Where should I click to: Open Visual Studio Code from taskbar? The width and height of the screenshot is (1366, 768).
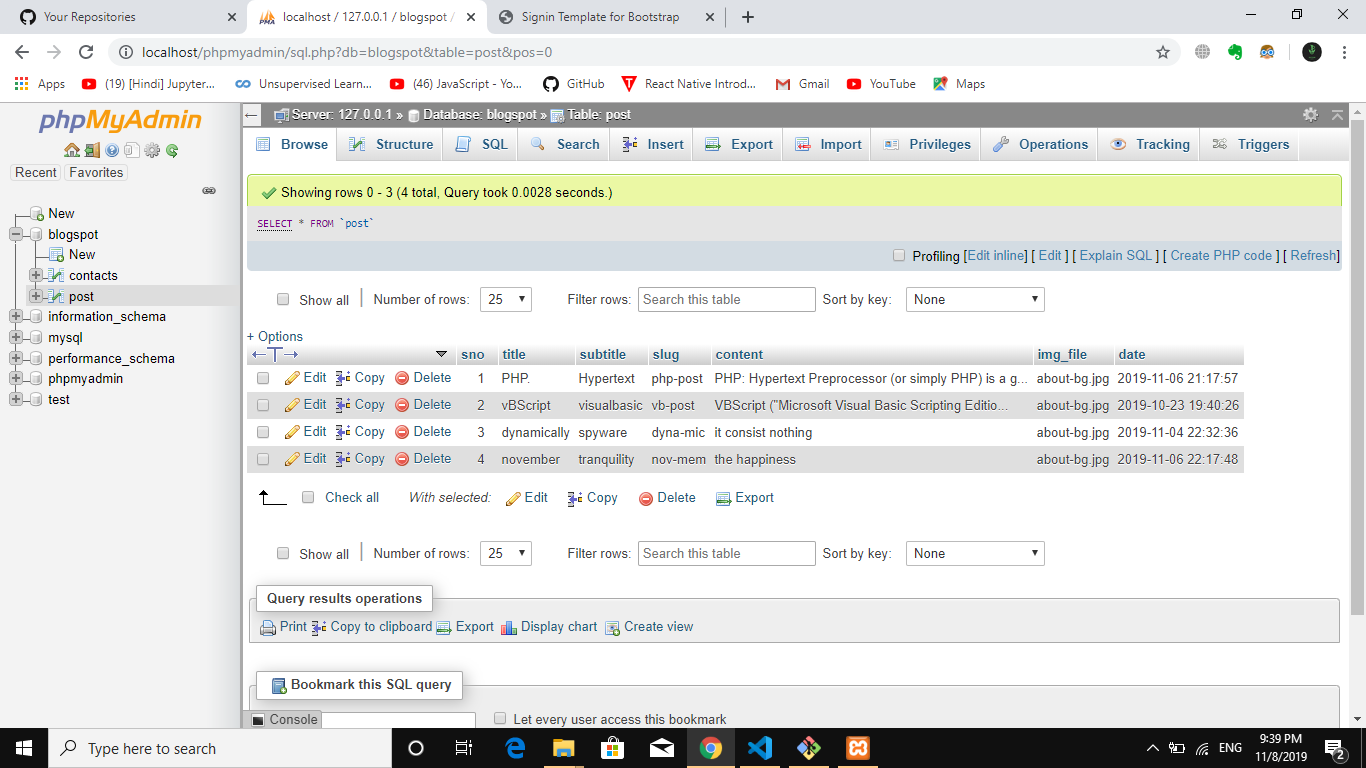click(x=760, y=748)
